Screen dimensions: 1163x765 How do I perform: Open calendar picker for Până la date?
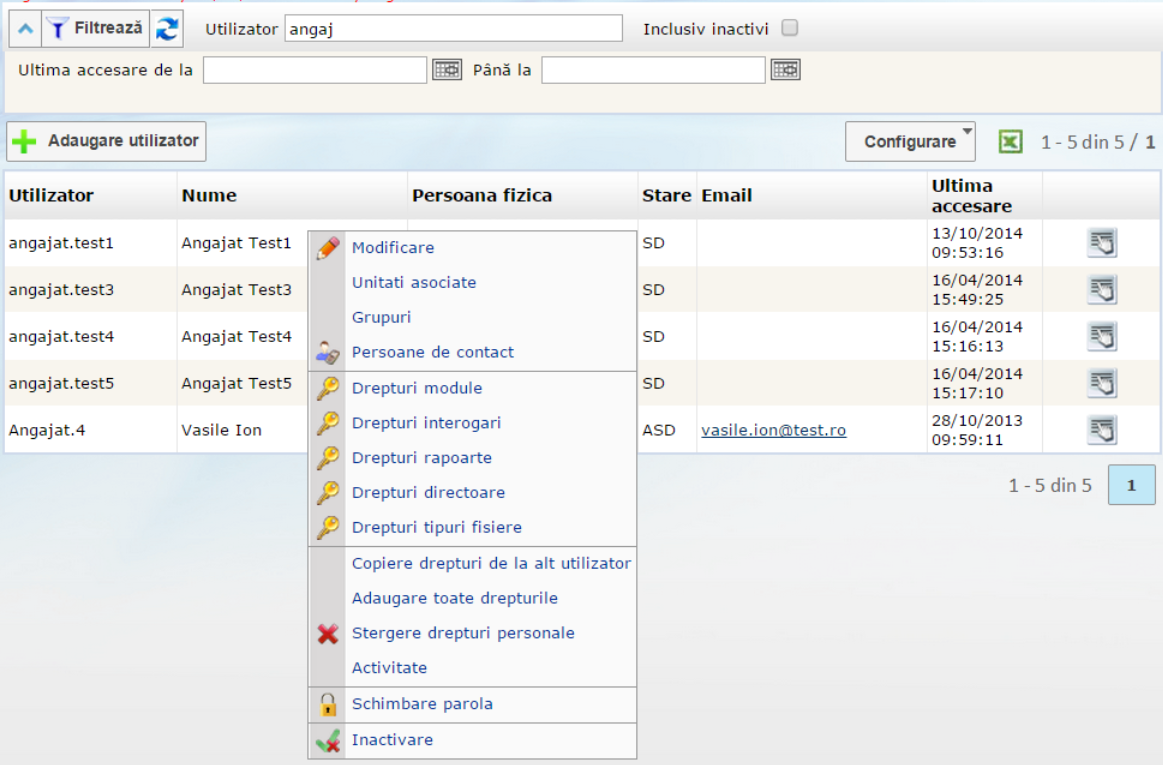point(786,70)
